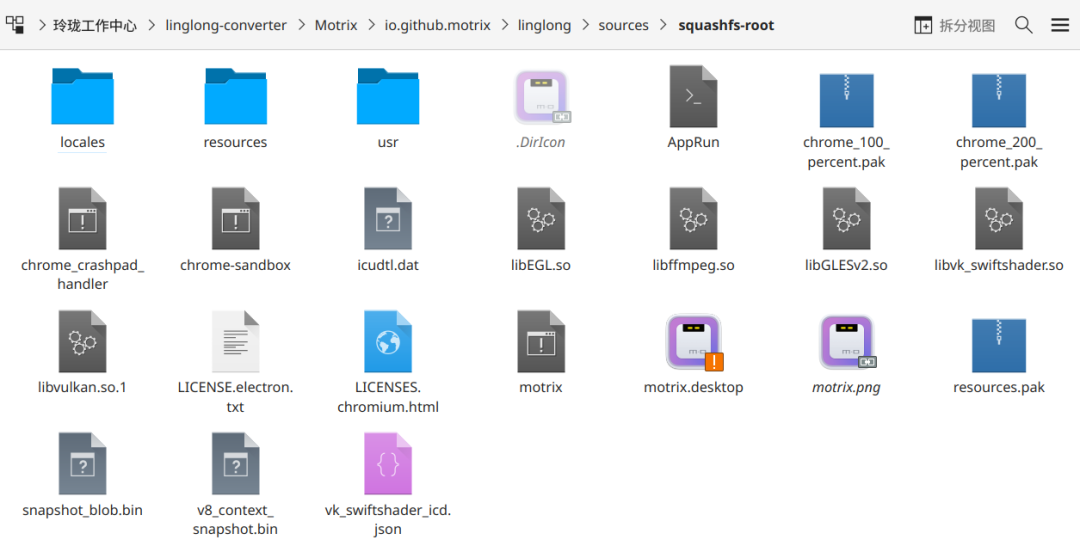Select LICENSES.chromium.html web file icon
This screenshot has width=1080, height=552.
(x=388, y=341)
